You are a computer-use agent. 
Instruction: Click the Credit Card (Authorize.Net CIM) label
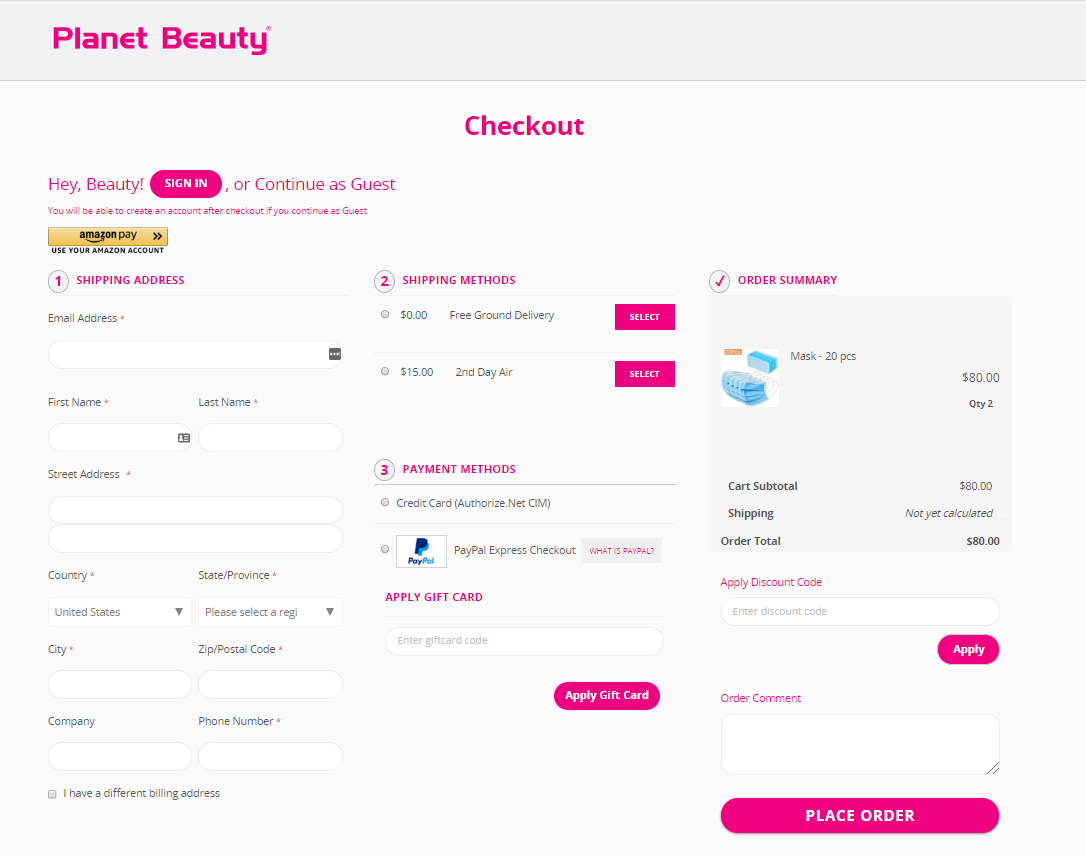(x=473, y=503)
